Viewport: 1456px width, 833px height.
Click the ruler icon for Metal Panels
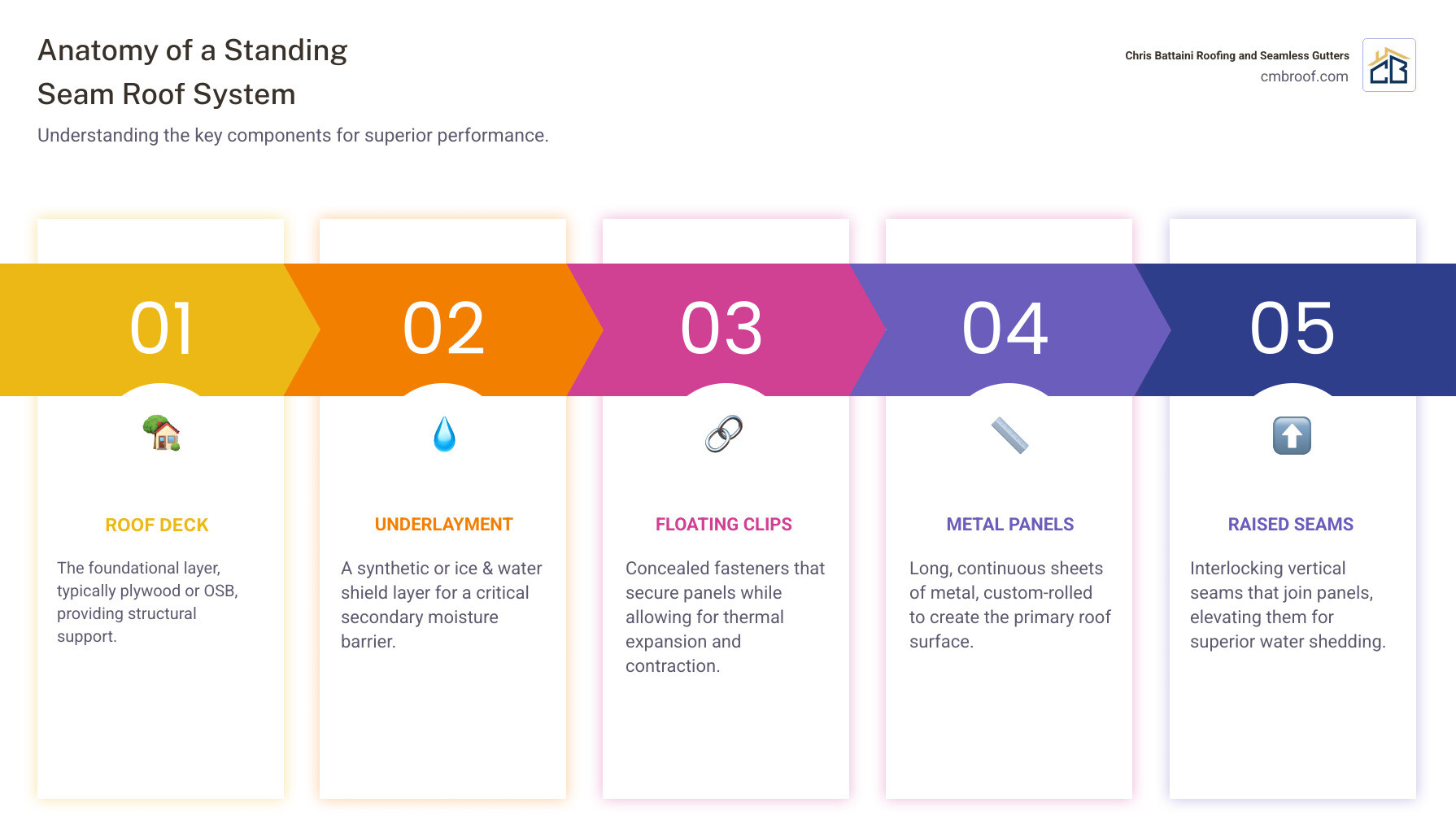(x=1009, y=435)
